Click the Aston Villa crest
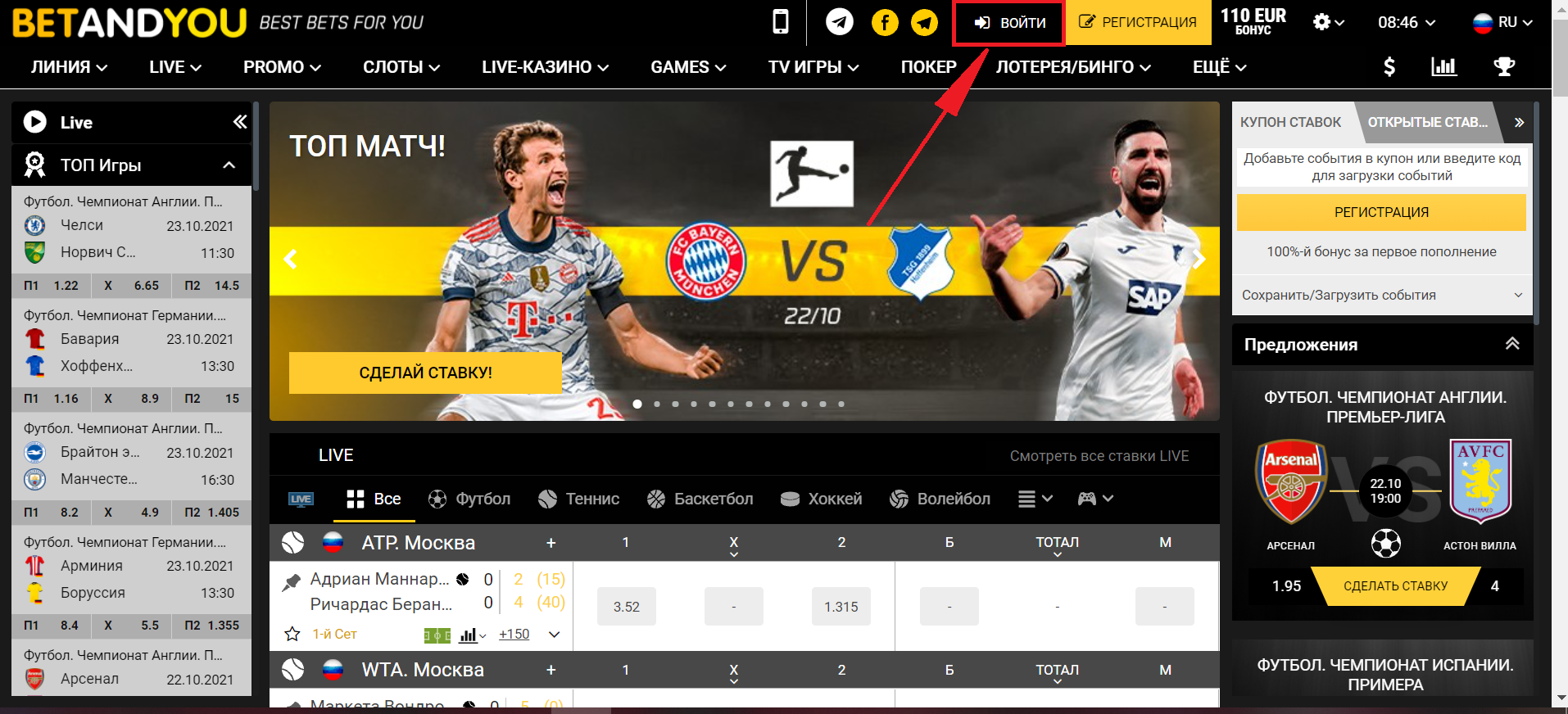Viewport: 1568px width, 714px height. coord(1480,481)
